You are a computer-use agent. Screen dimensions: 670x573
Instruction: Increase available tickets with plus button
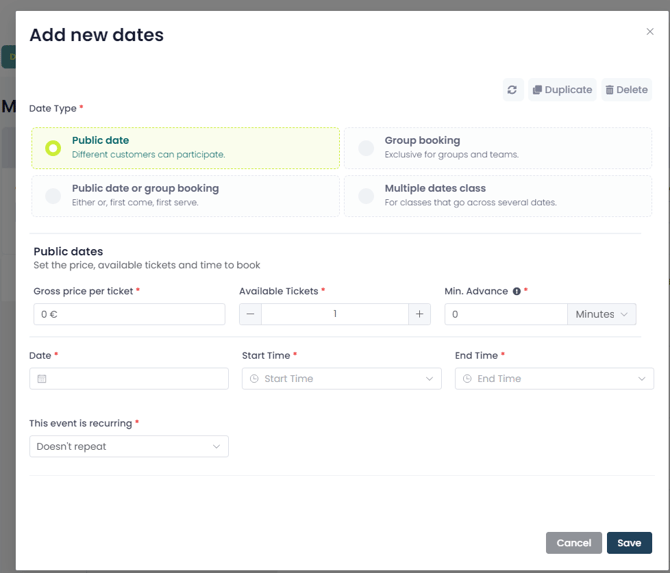420,314
